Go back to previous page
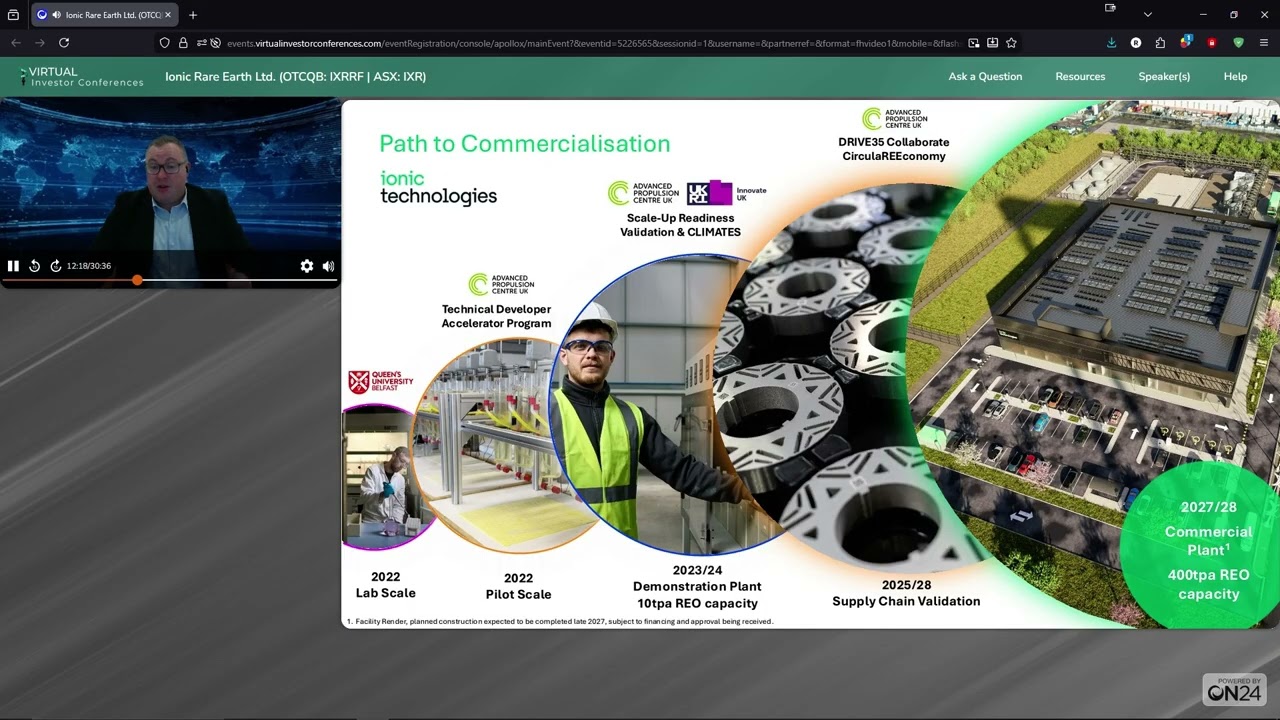The image size is (1280, 720). [16, 43]
